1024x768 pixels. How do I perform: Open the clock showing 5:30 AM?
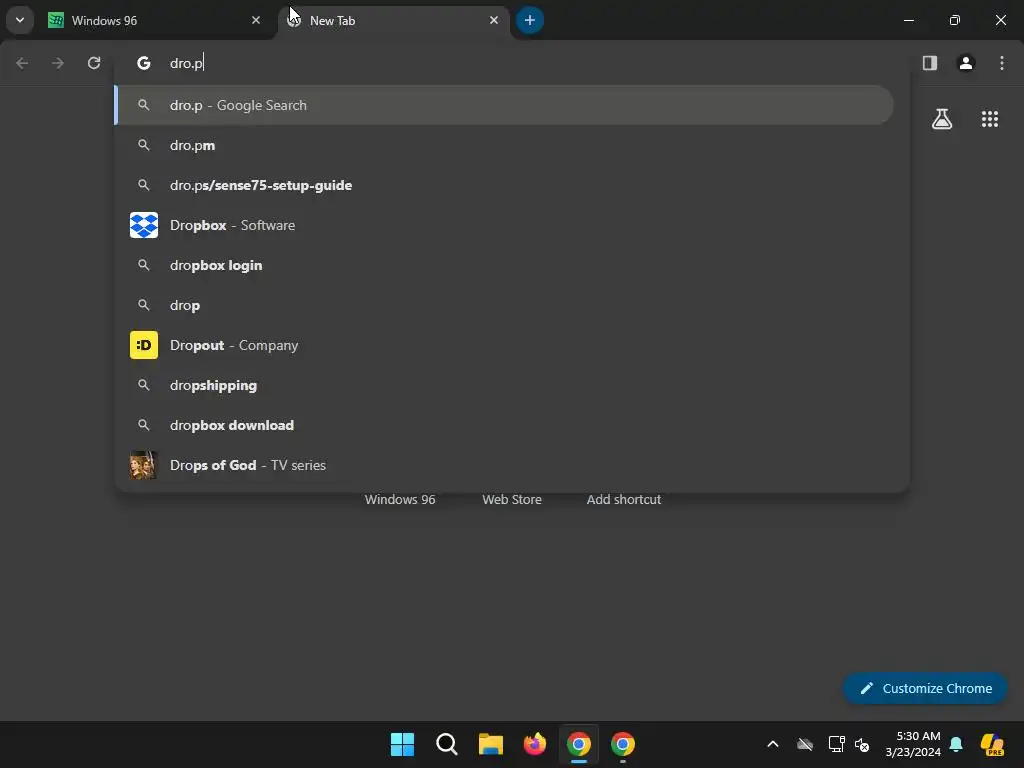tap(913, 744)
